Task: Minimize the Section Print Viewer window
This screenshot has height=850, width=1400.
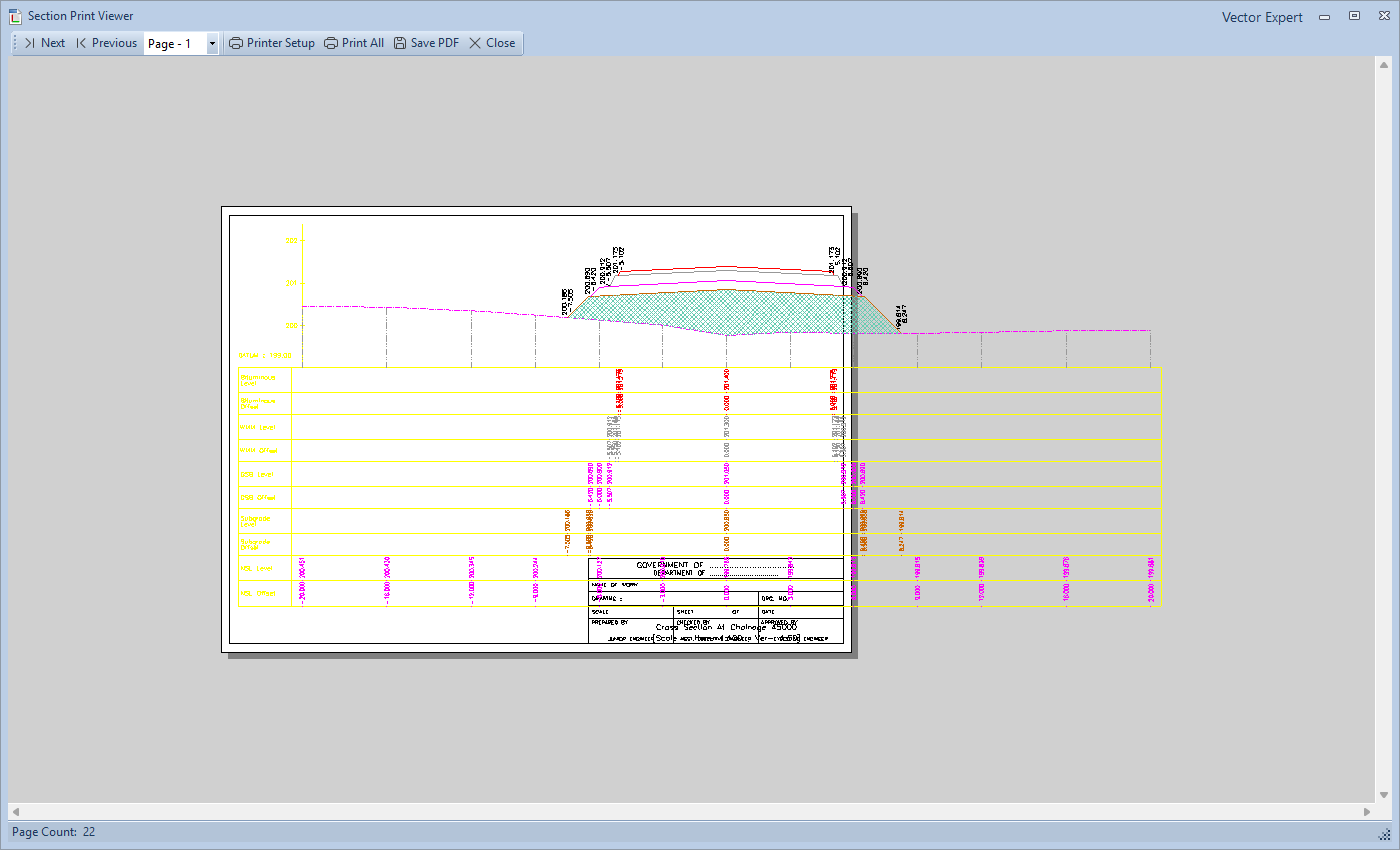Action: click(x=1324, y=16)
